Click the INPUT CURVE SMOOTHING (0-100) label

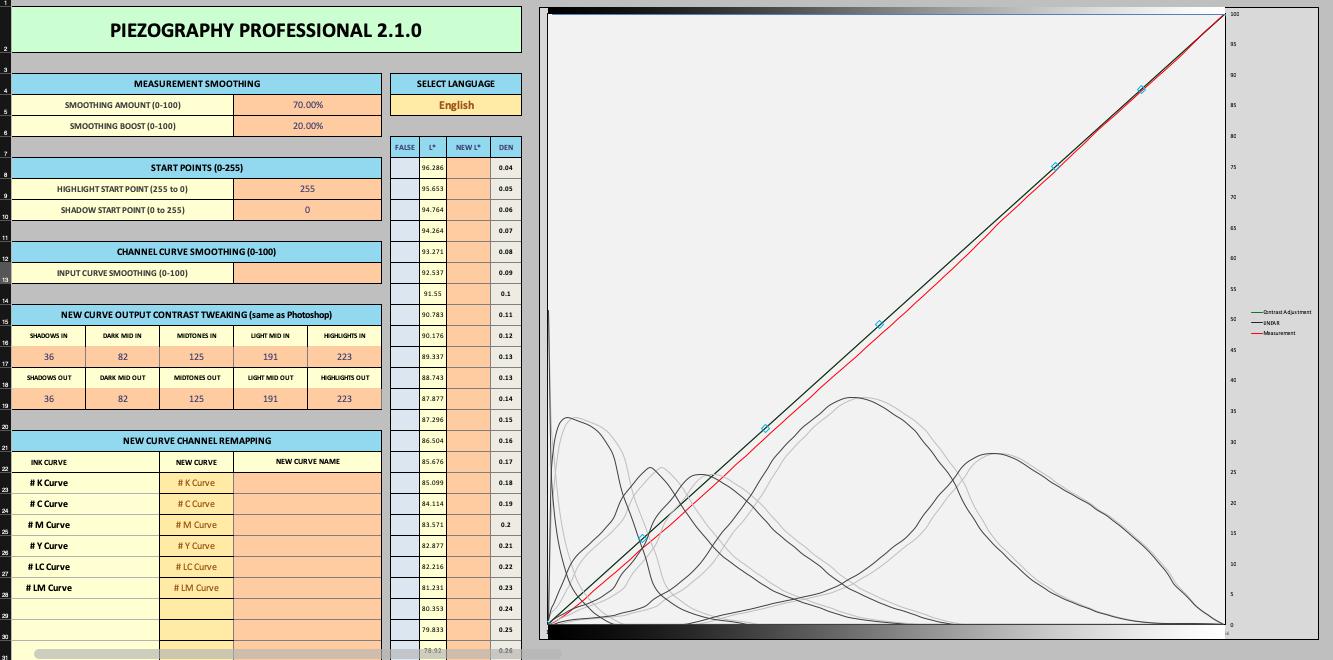[122, 273]
